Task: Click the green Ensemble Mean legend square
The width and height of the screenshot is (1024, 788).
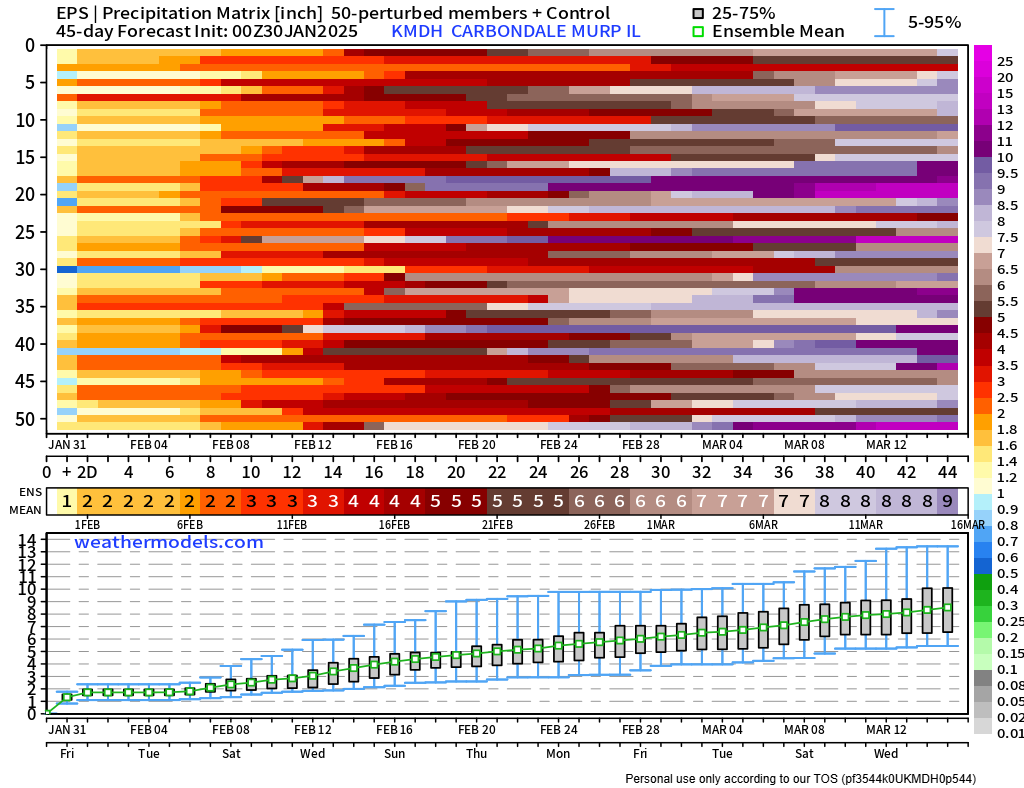Action: click(x=698, y=31)
